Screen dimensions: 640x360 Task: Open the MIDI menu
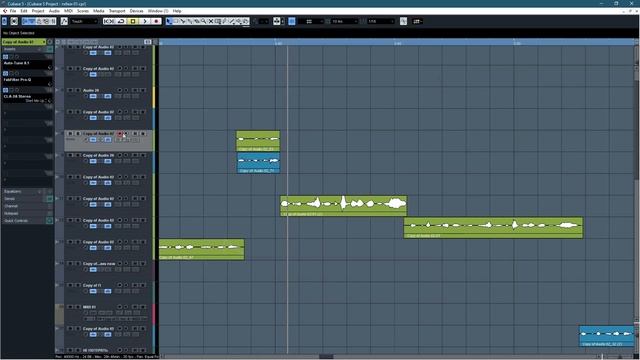[68, 11]
